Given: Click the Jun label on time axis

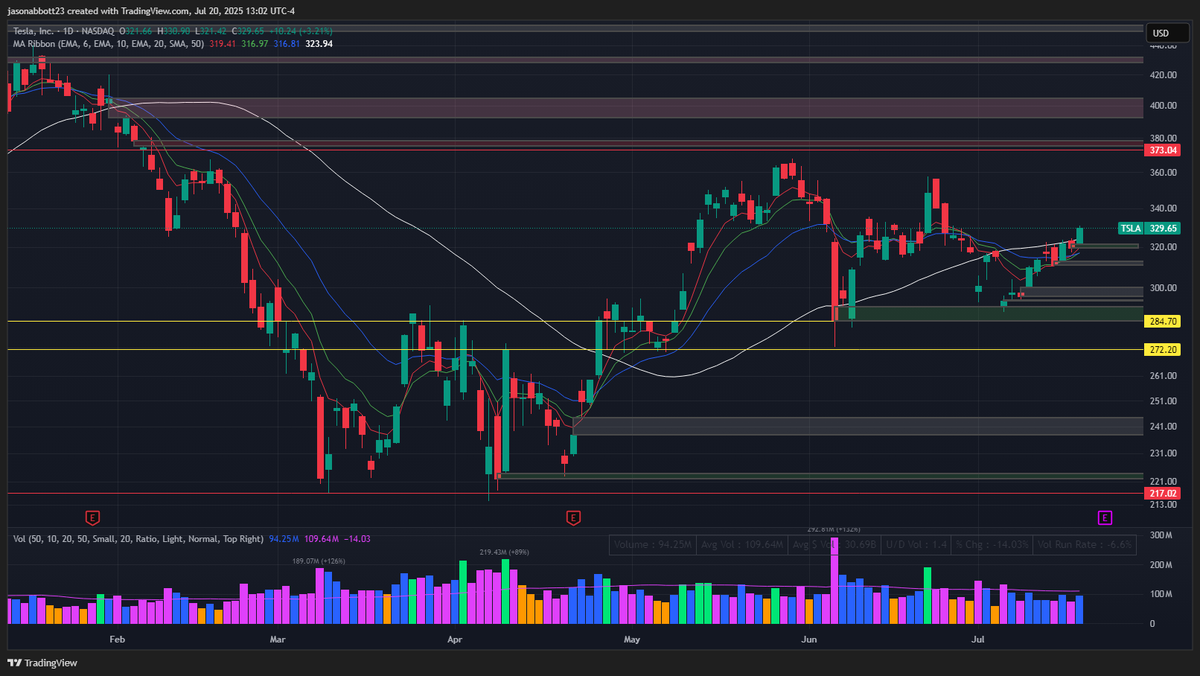Looking at the screenshot, I should pyautogui.click(x=808, y=637).
